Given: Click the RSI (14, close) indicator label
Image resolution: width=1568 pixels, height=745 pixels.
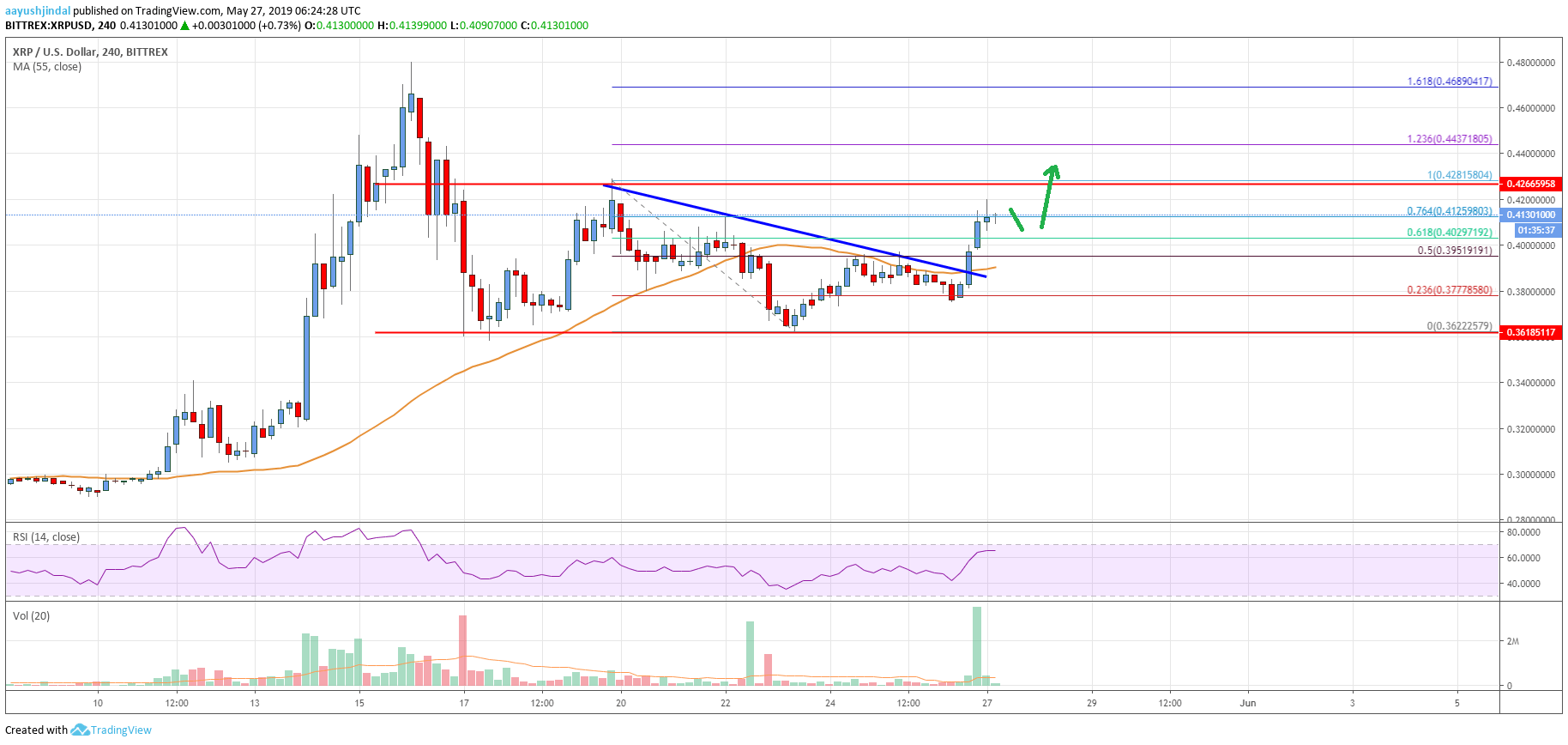Looking at the screenshot, I should (46, 537).
